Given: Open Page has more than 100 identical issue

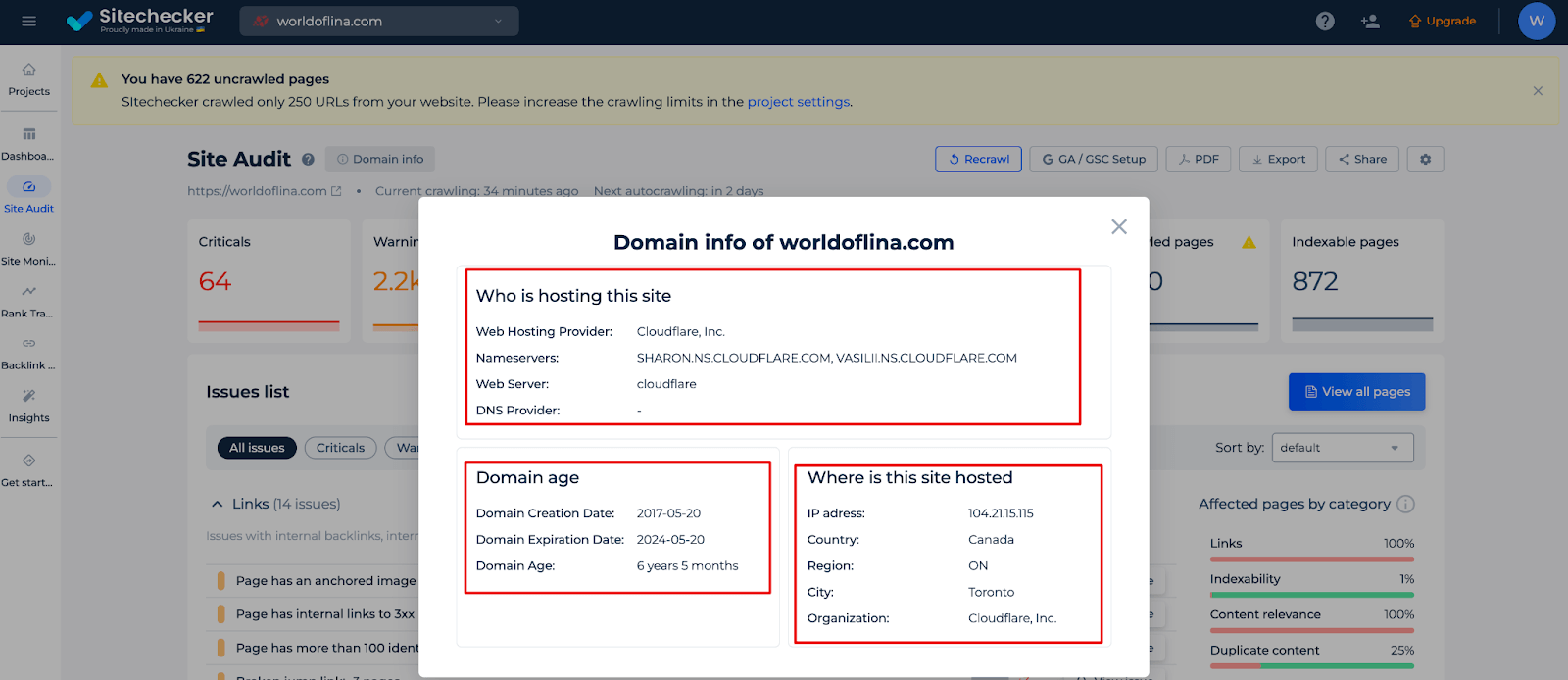Looking at the screenshot, I should (x=327, y=648).
